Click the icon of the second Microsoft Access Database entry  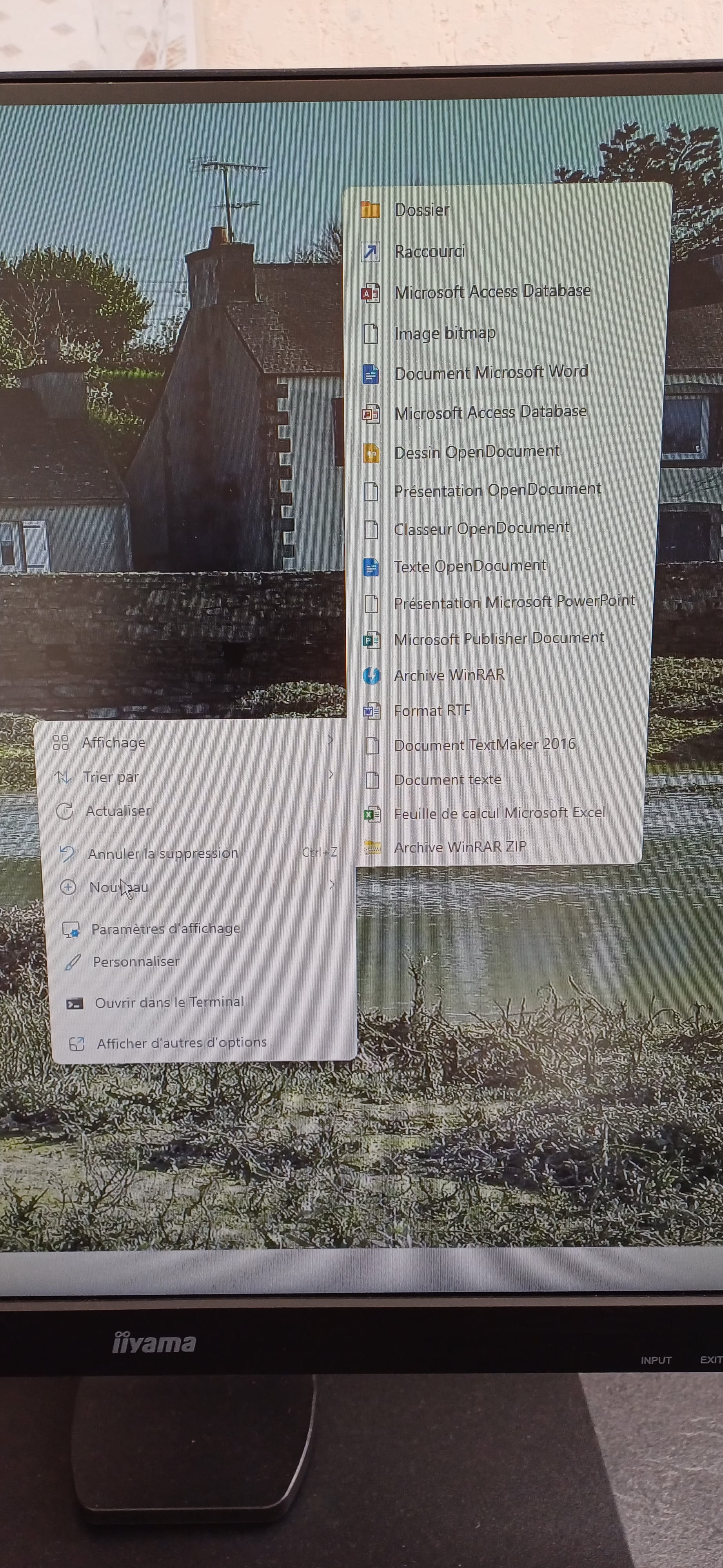[371, 414]
